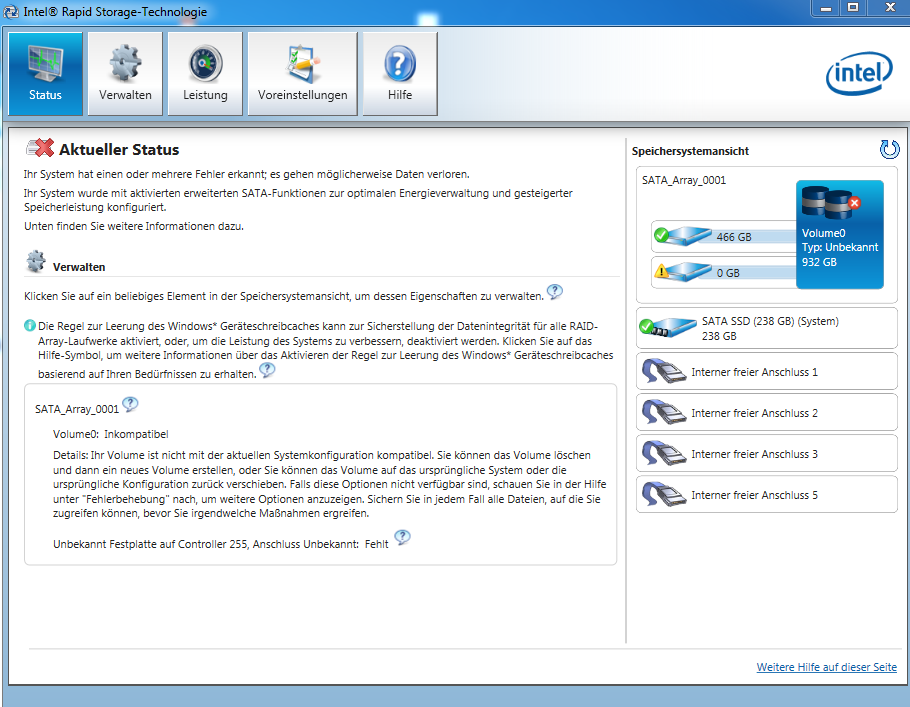This screenshot has height=707, width=910.
Task: Select Interner freier Anschluss 3
Action: [x=767, y=454]
